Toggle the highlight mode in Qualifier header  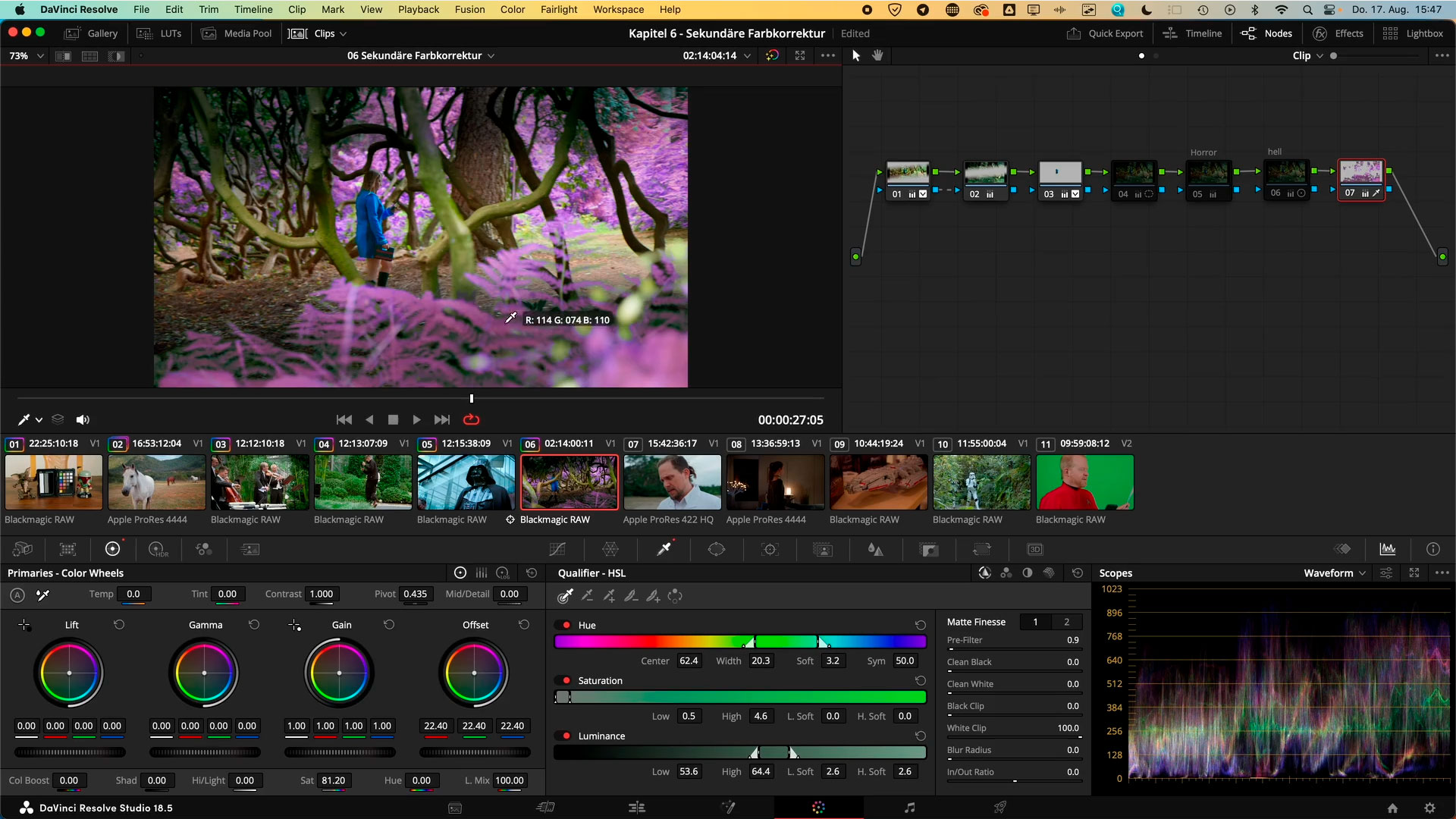pyautogui.click(x=984, y=573)
